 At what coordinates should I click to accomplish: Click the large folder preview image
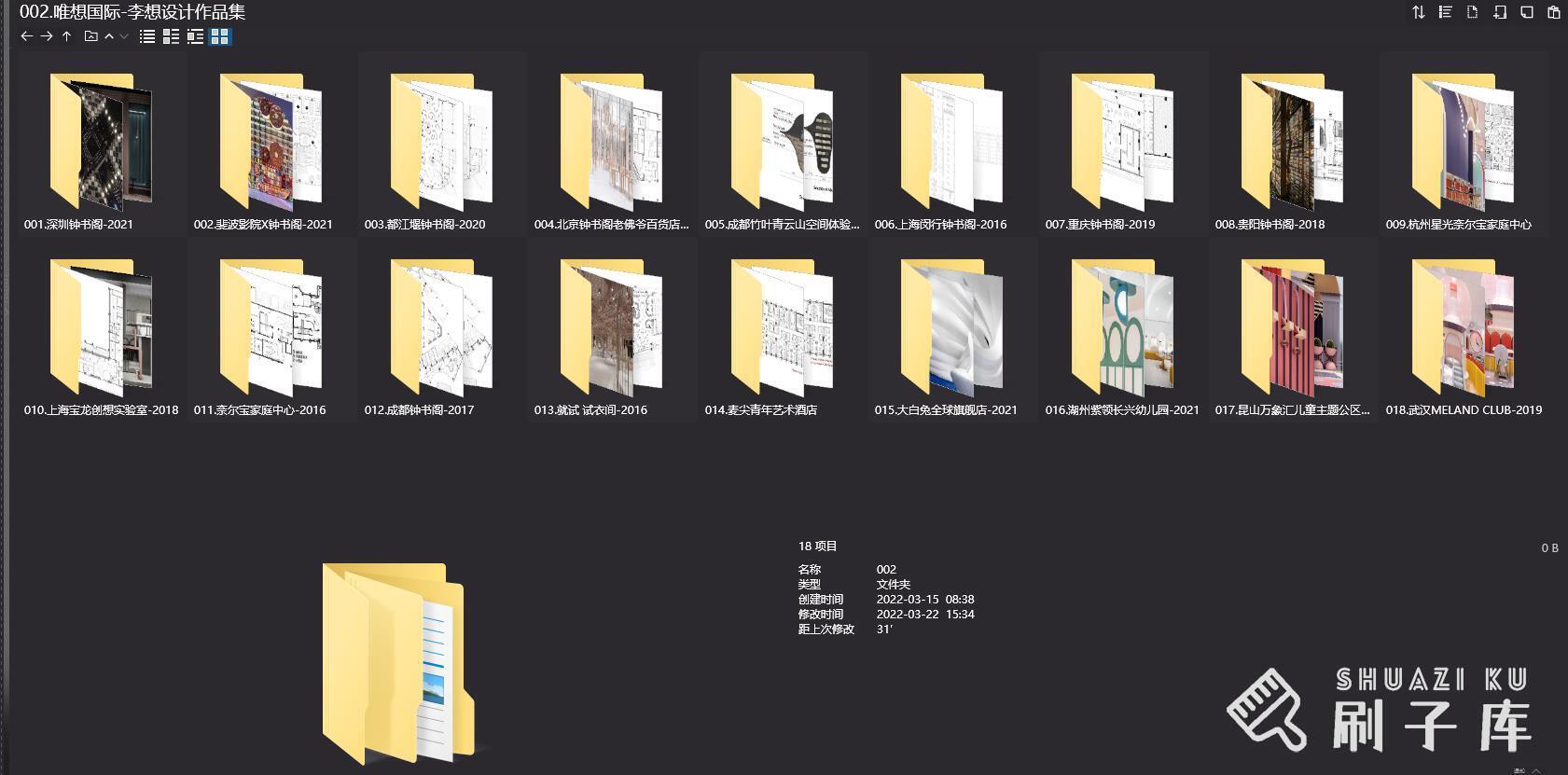click(397, 664)
